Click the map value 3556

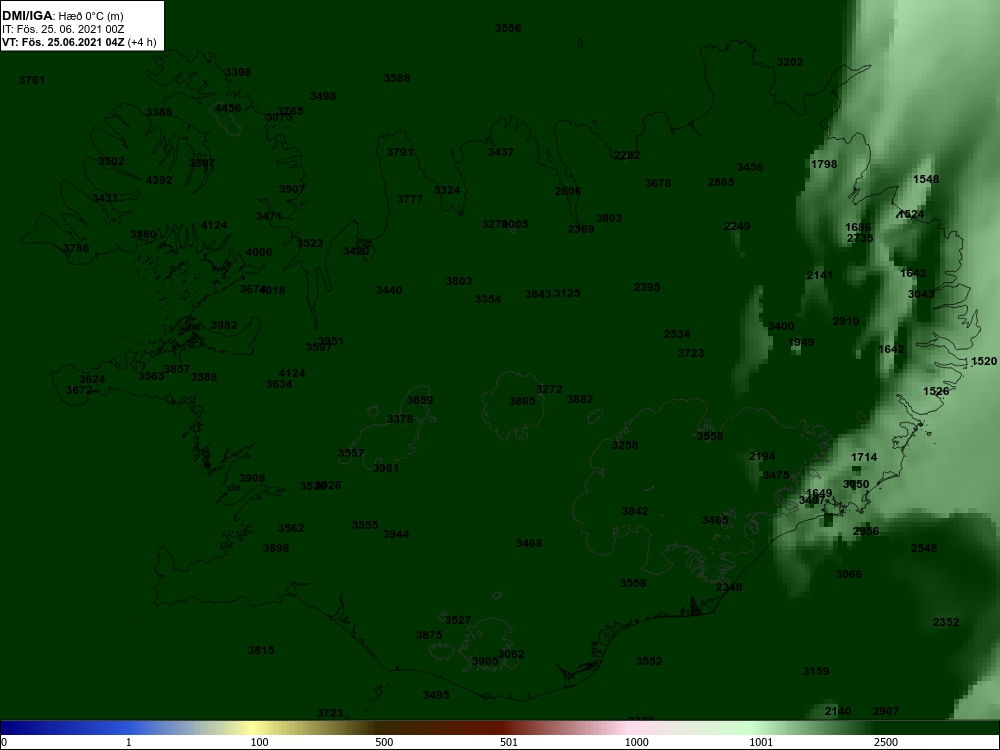[508, 28]
